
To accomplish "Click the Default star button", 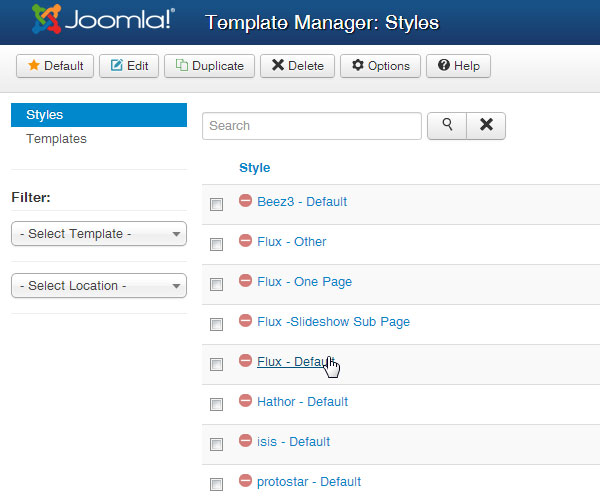I will coord(55,66).
